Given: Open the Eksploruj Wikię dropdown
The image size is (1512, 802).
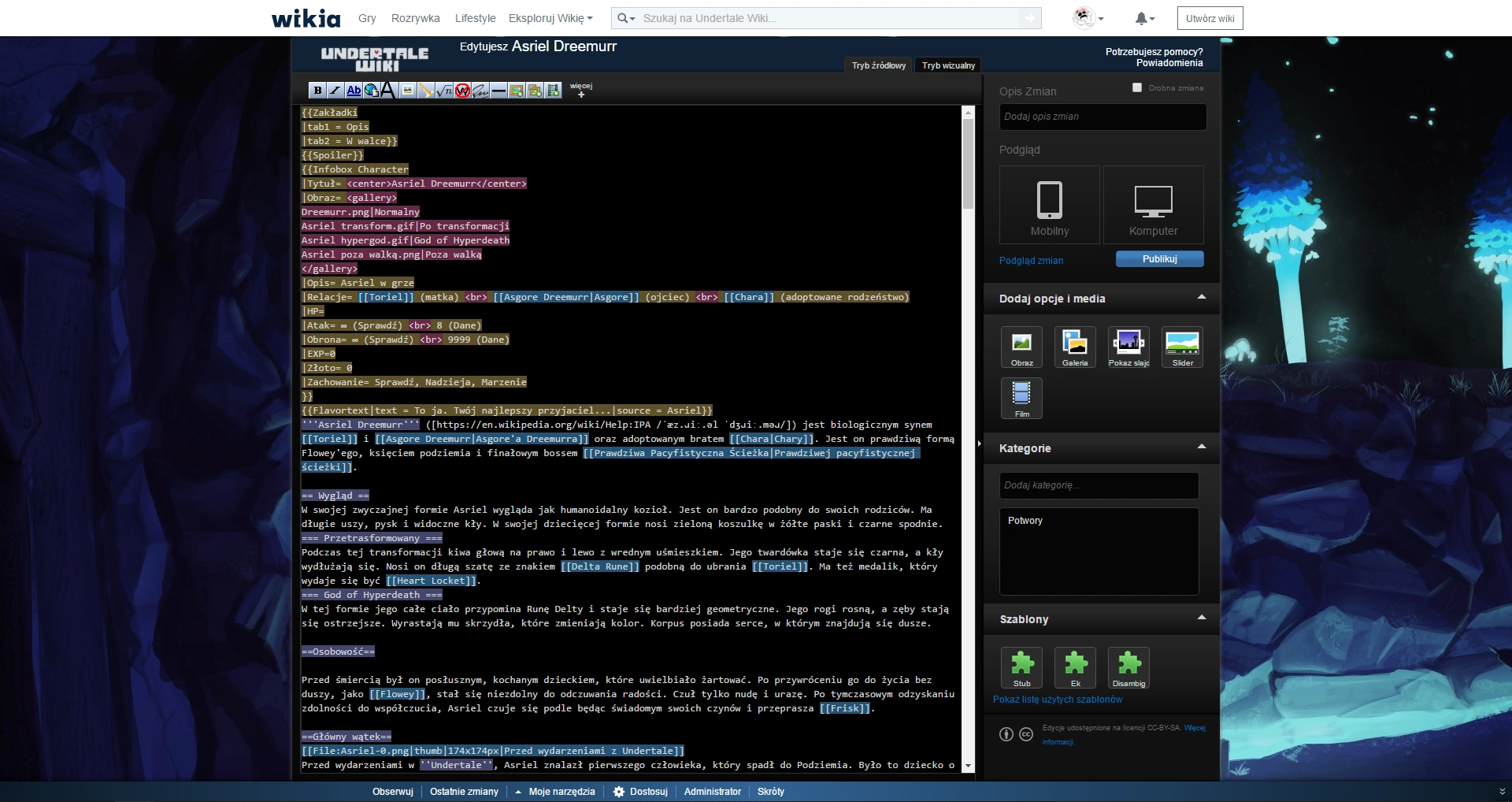Looking at the screenshot, I should point(550,18).
